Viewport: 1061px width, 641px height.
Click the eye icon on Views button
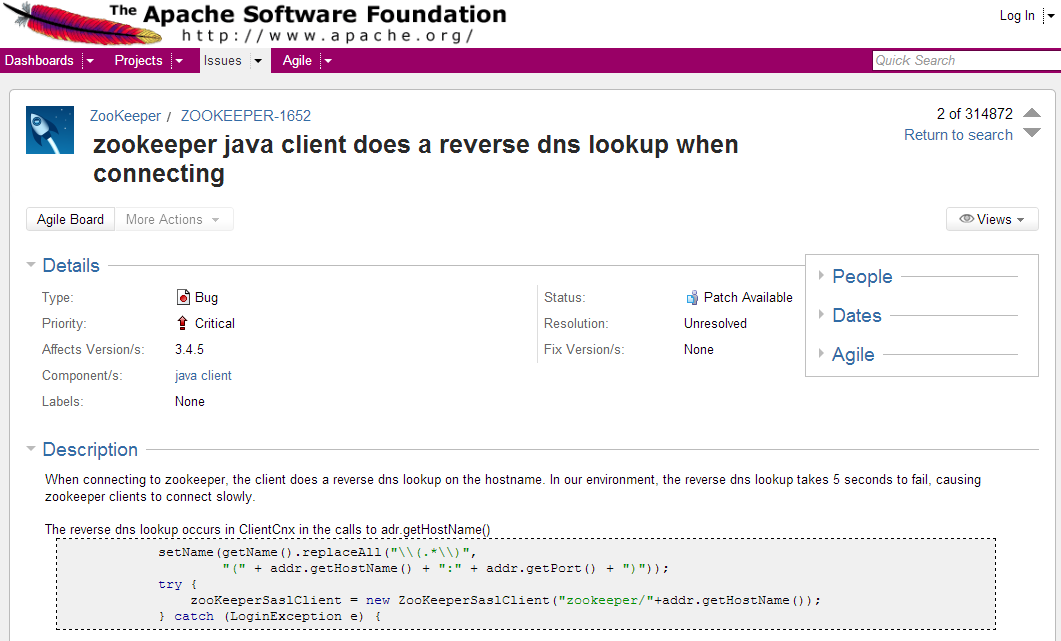966,219
